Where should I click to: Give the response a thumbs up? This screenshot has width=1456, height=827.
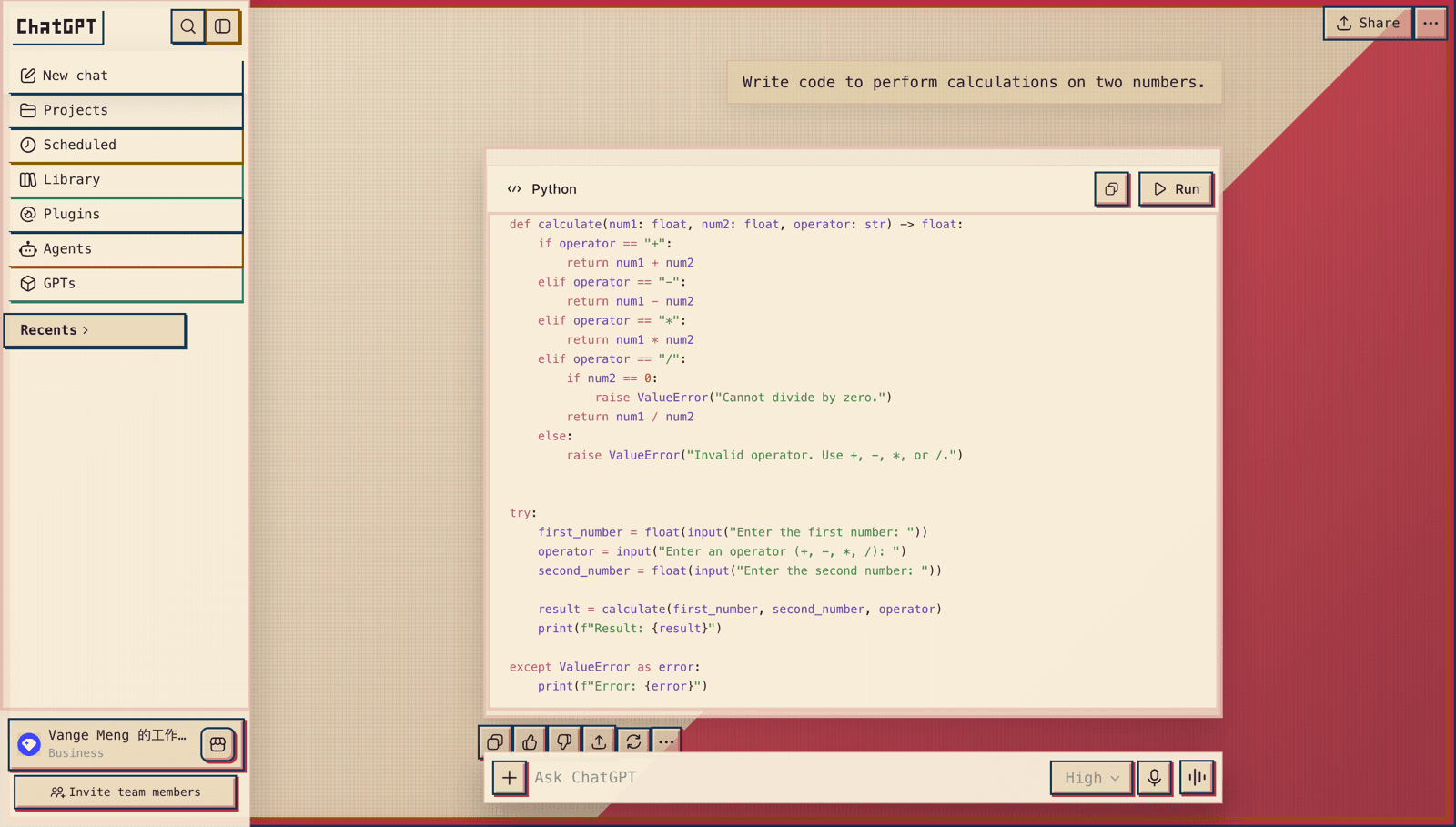(x=530, y=741)
